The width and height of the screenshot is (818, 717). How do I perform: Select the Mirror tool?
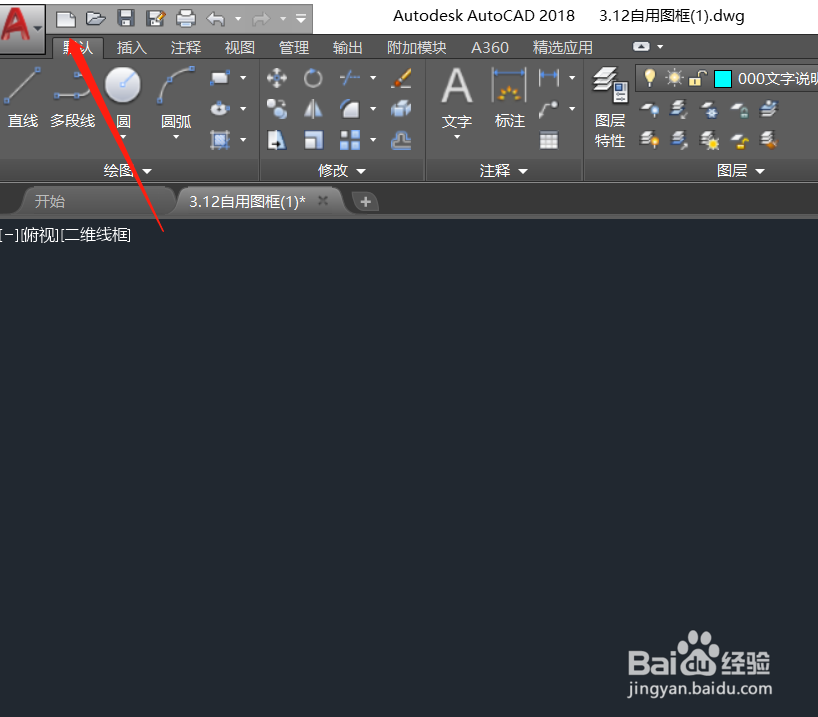(313, 109)
